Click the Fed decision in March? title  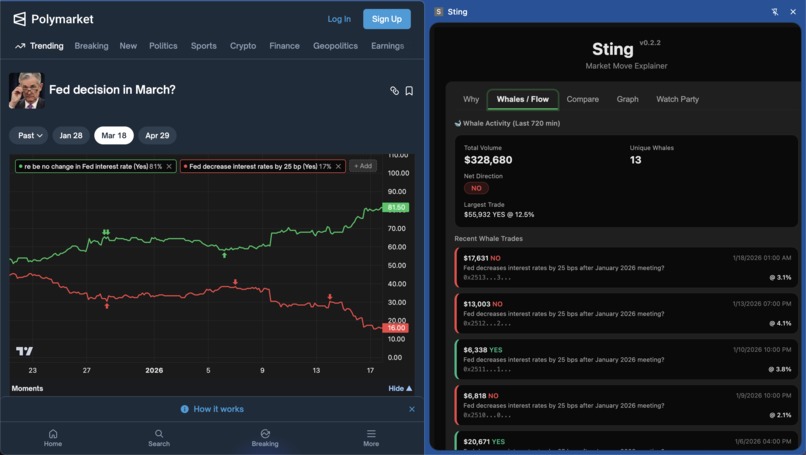[112, 89]
